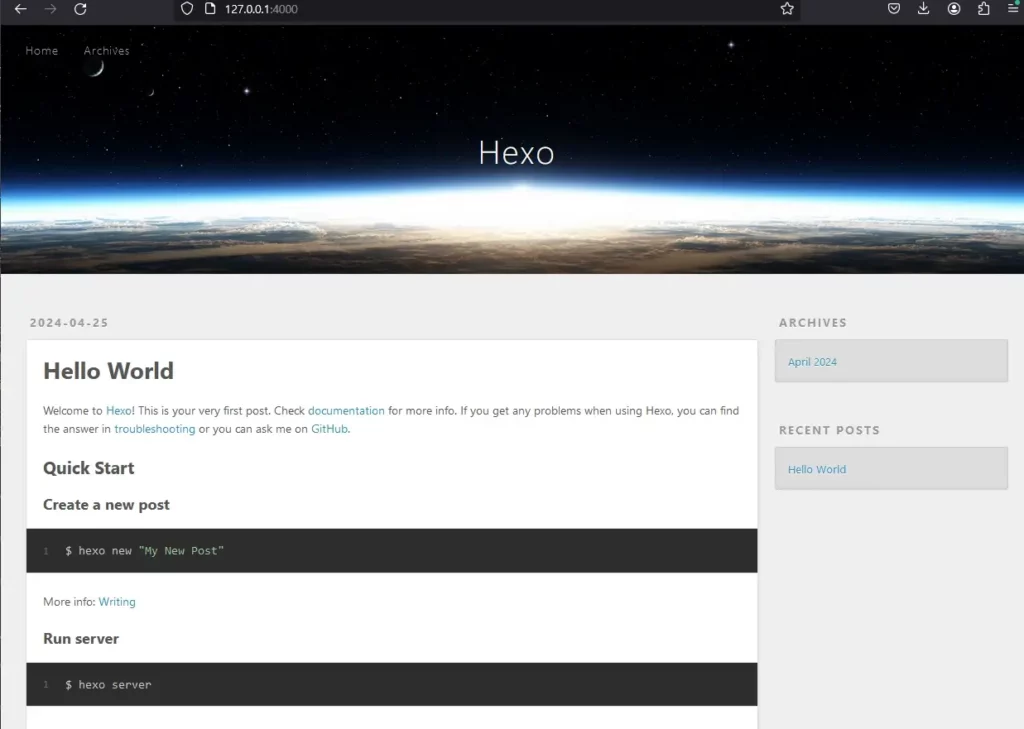The height and width of the screenshot is (729, 1024).
Task: Click the hexo new "My New Post" code
Action: coord(144,551)
